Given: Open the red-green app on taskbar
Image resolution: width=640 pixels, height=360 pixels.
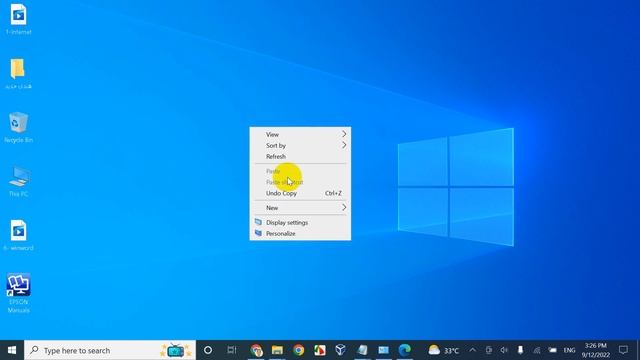Looking at the screenshot, I should click(320, 350).
